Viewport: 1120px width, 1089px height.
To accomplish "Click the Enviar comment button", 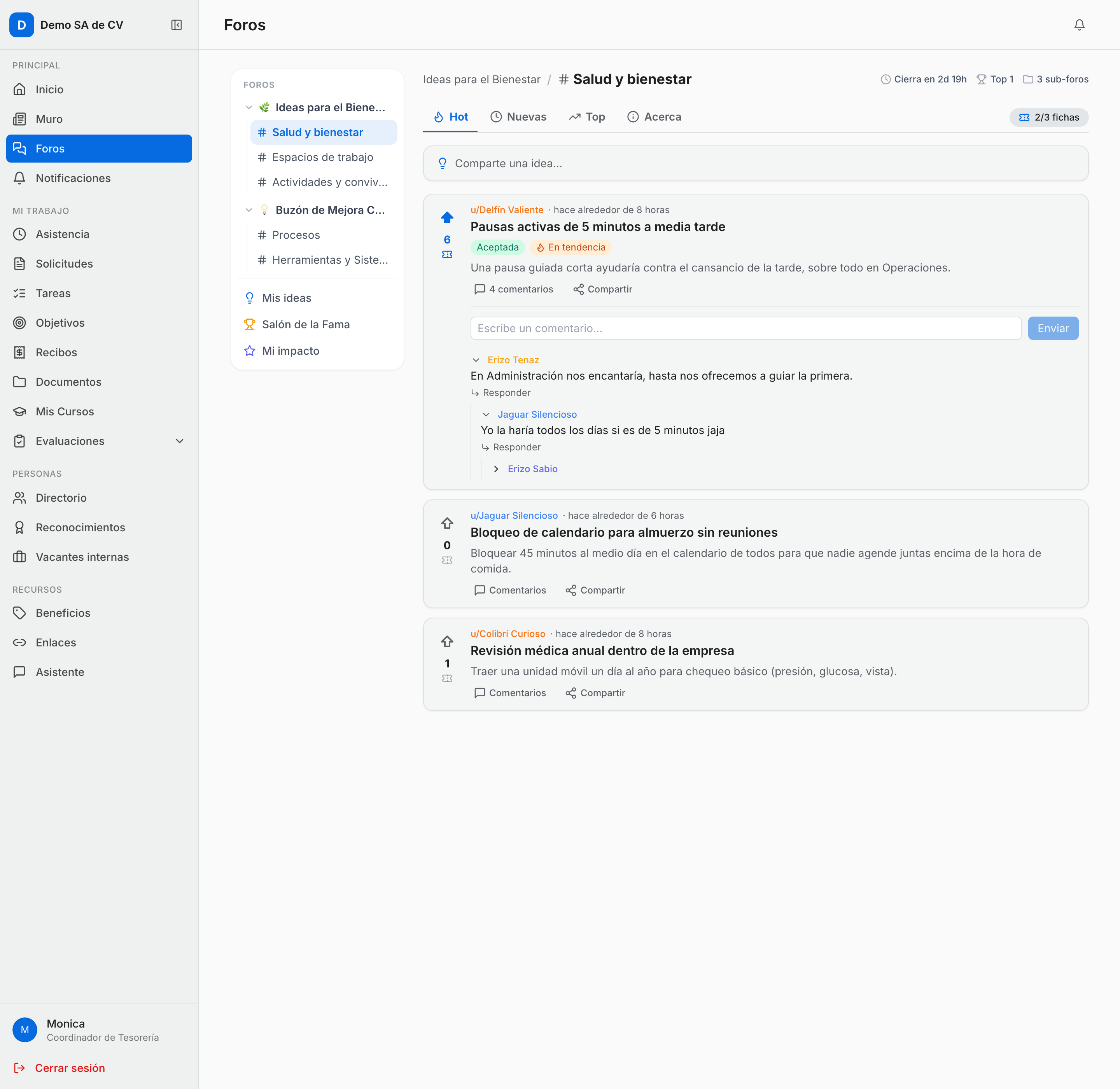I will point(1052,328).
